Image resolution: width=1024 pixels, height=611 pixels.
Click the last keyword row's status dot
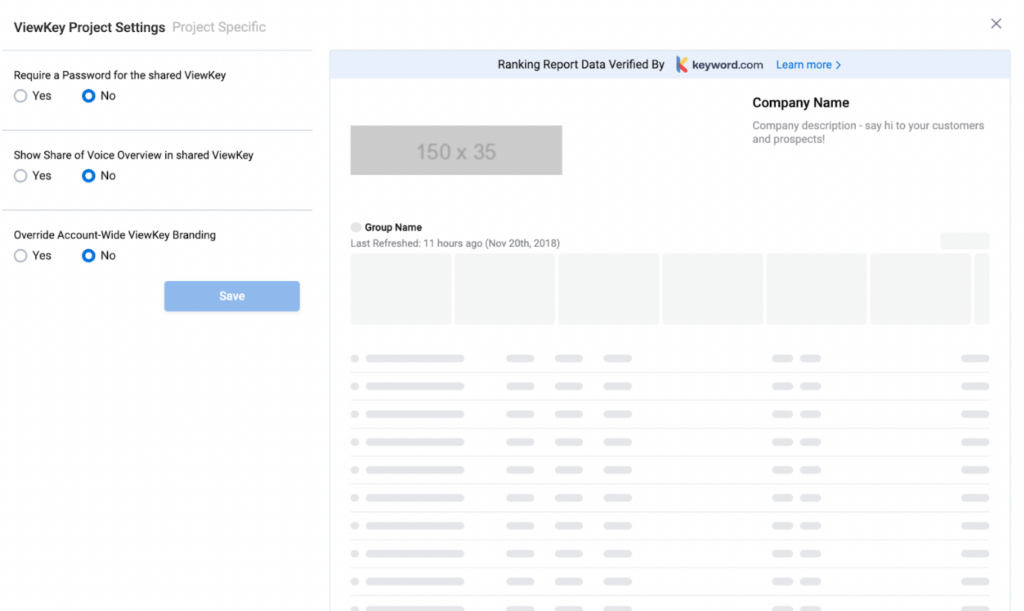(x=355, y=581)
